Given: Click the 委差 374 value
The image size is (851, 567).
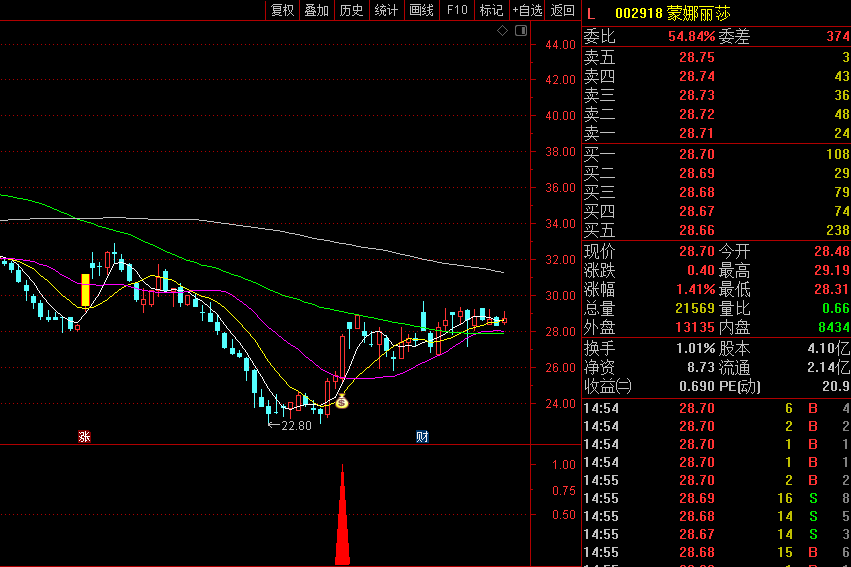Looking at the screenshot, I should (838, 37).
